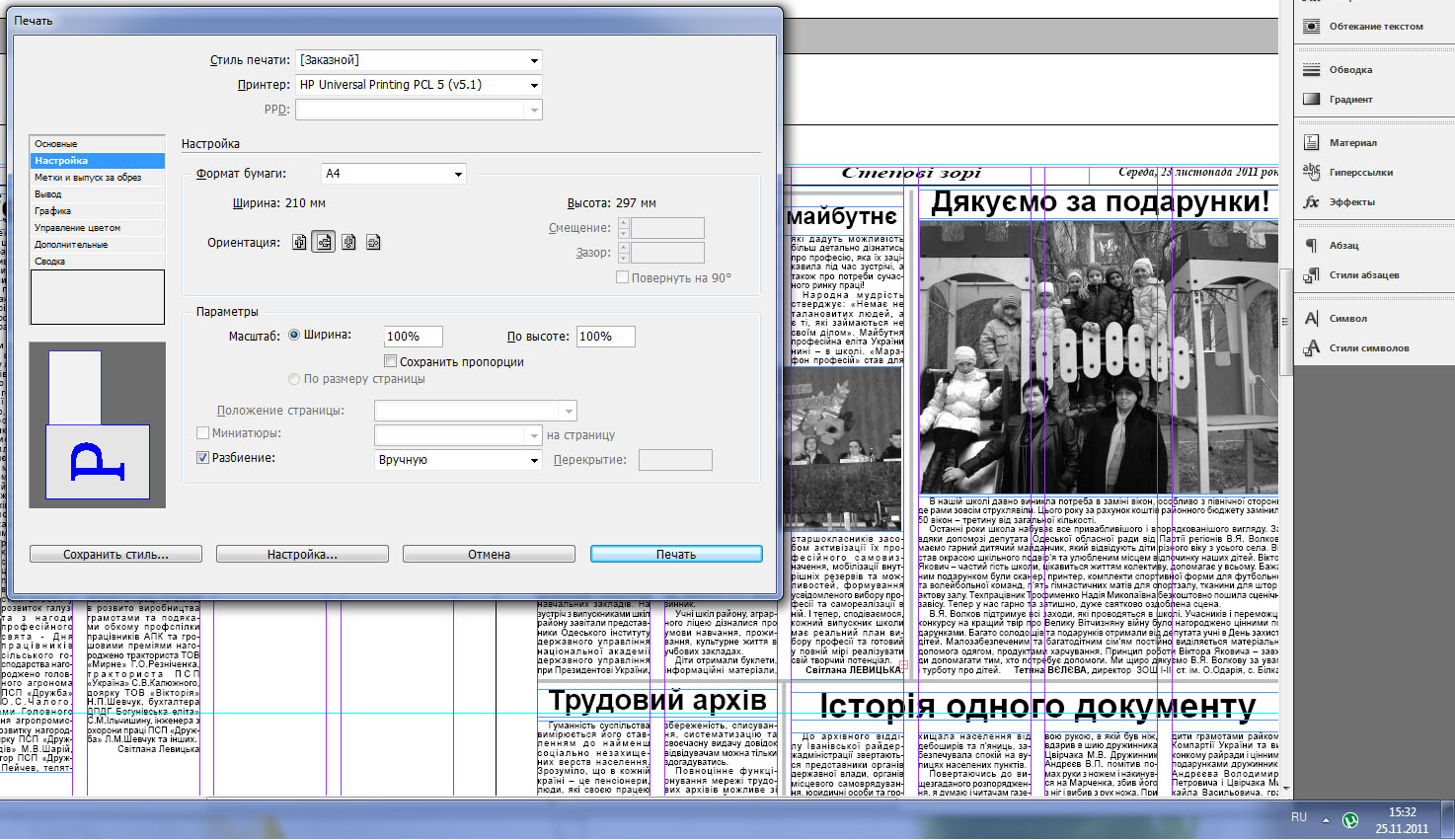
Task: Open Метки и выпуск за обрез section
Action: (97, 178)
